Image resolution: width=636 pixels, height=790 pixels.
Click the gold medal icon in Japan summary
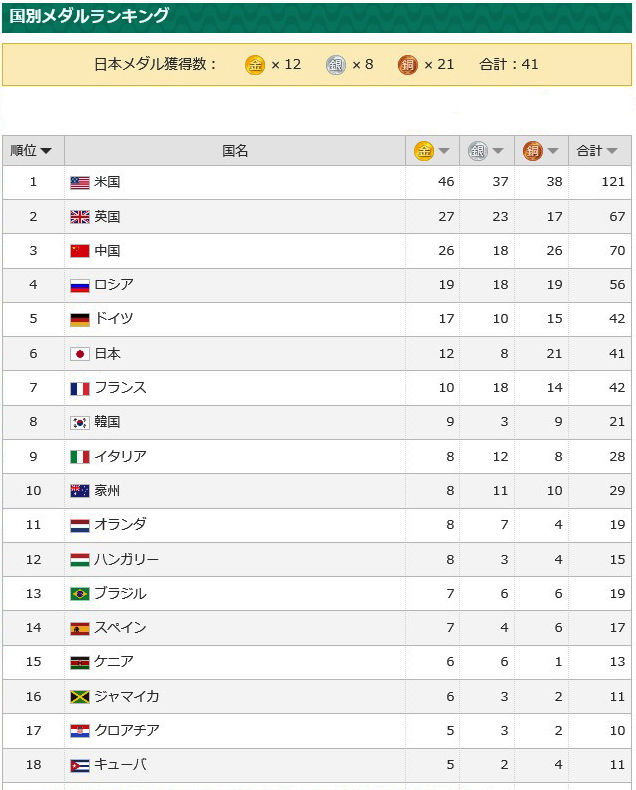[255, 64]
